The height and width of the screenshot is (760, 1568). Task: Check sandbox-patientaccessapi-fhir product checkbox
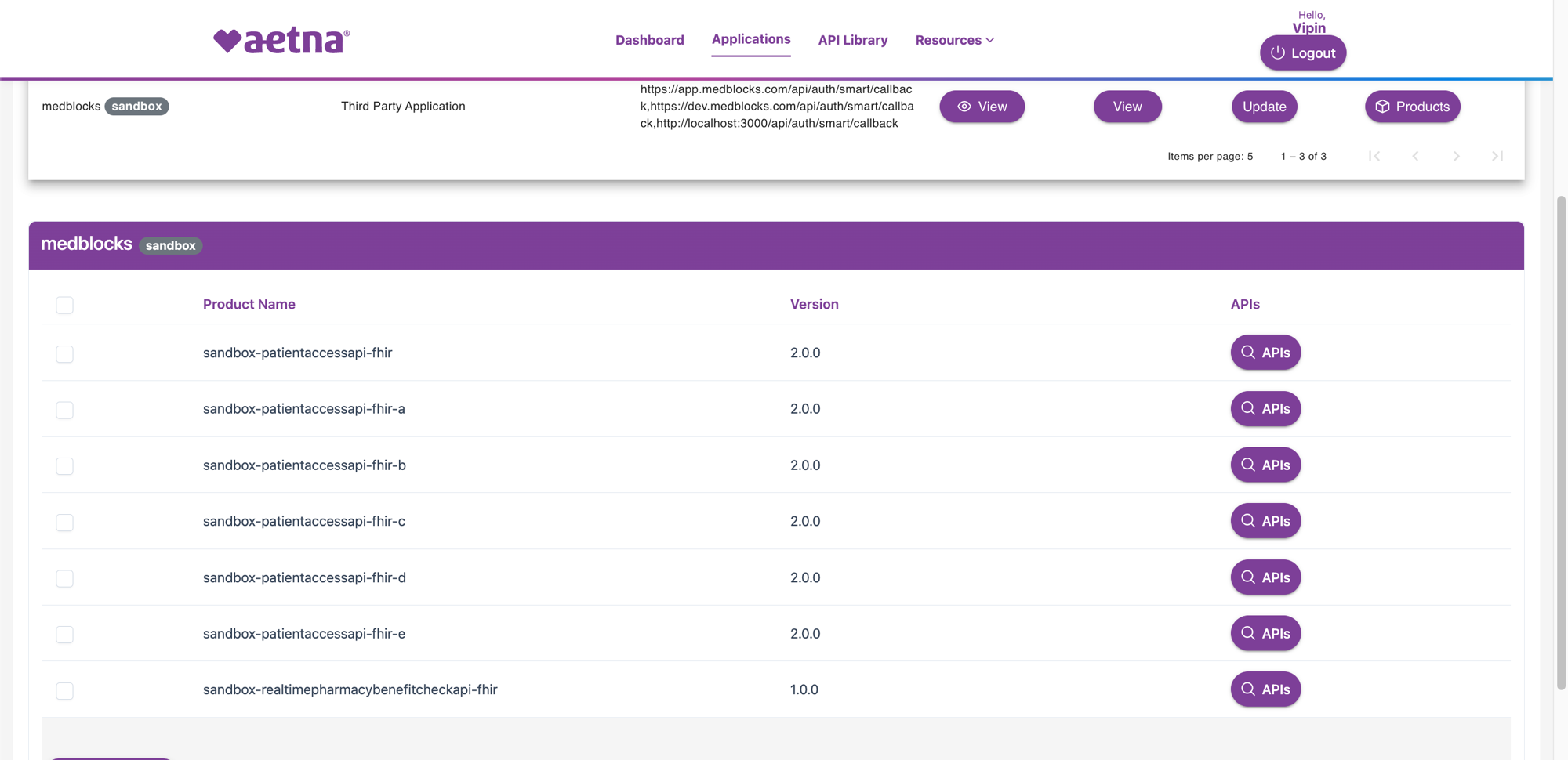point(64,354)
